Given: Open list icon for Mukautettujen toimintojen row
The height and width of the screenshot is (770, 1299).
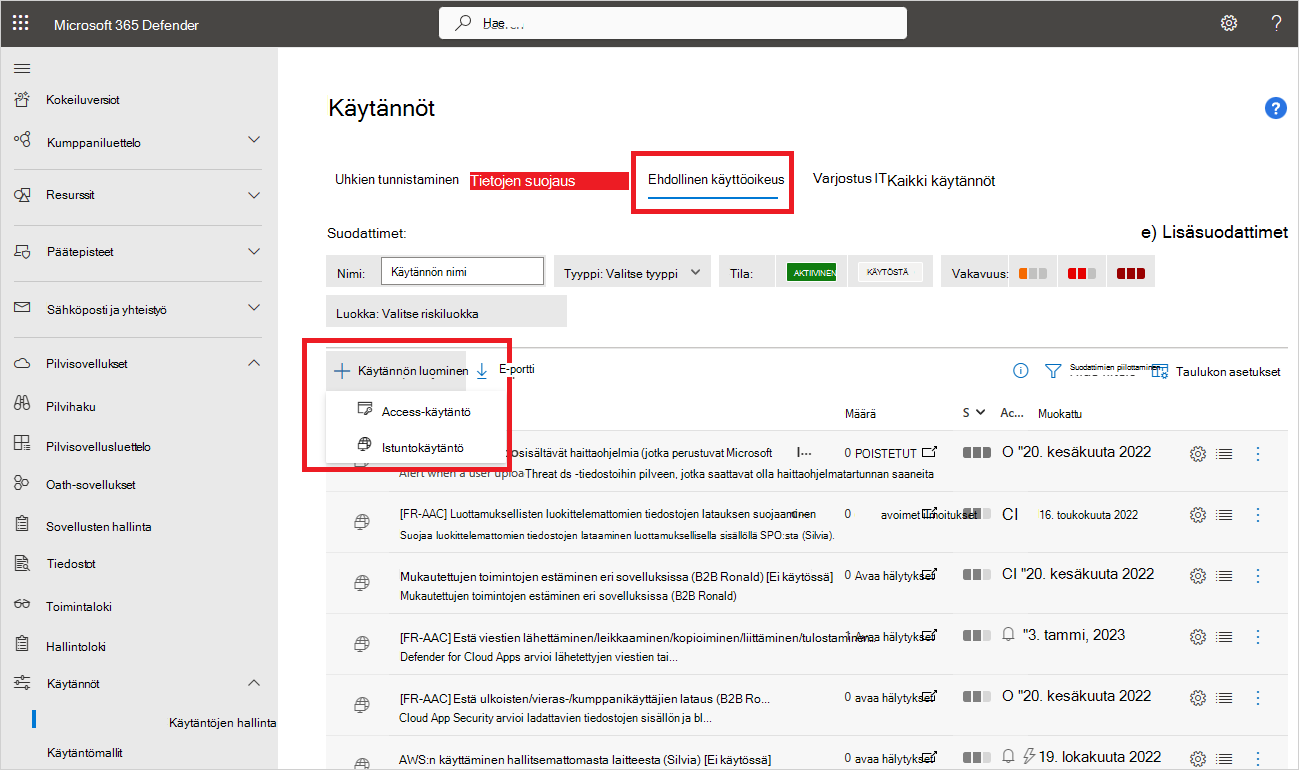Looking at the screenshot, I should pyautogui.click(x=1224, y=576).
